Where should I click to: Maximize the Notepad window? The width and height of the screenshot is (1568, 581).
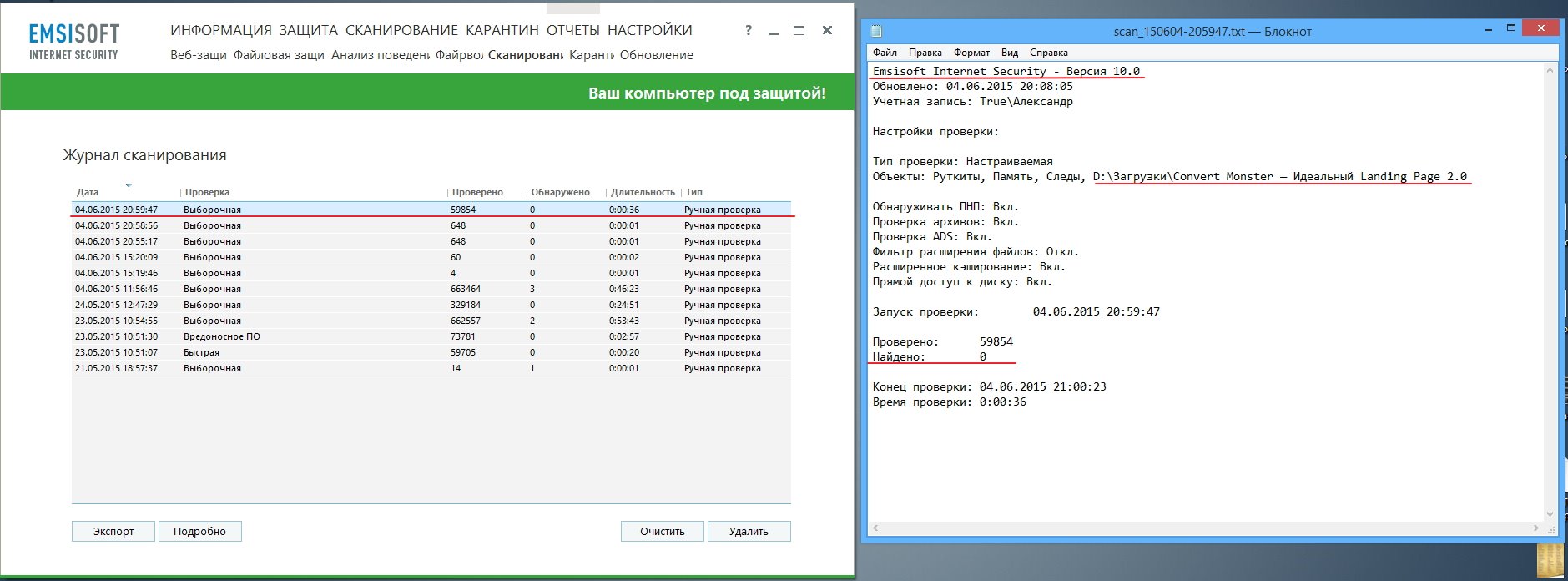(x=1510, y=29)
